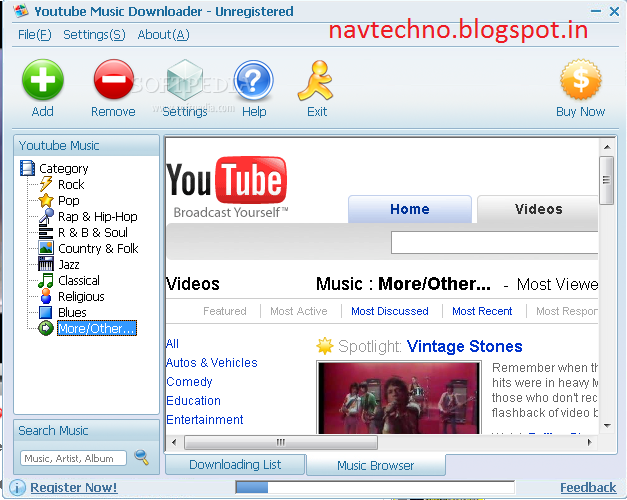Select the Country & Folk category
This screenshot has height=500, width=627.
pos(98,248)
